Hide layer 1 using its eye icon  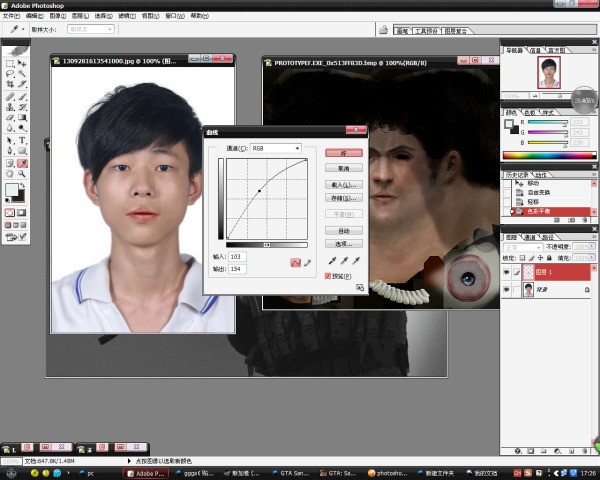click(x=507, y=271)
